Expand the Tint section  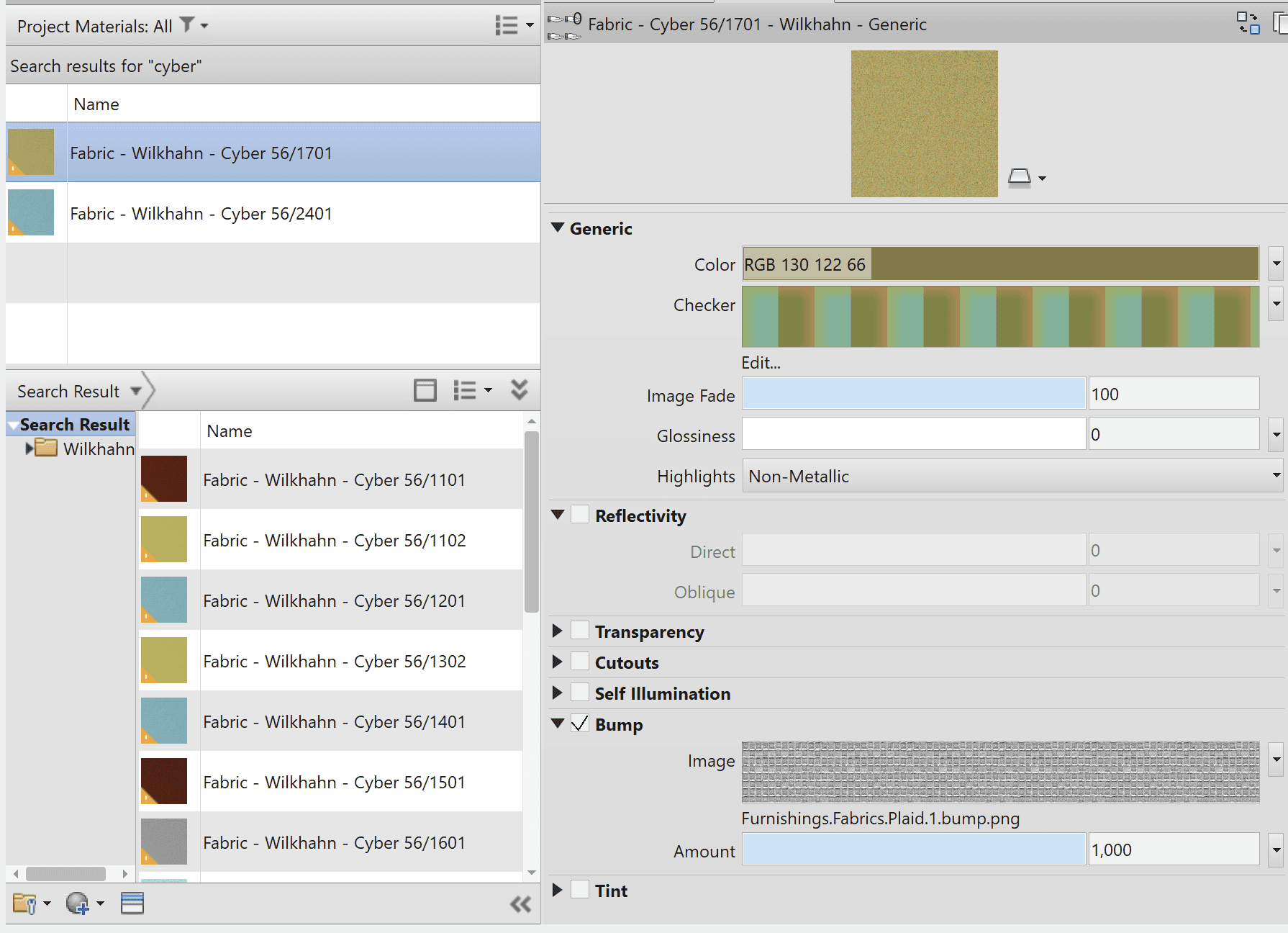pyautogui.click(x=557, y=890)
